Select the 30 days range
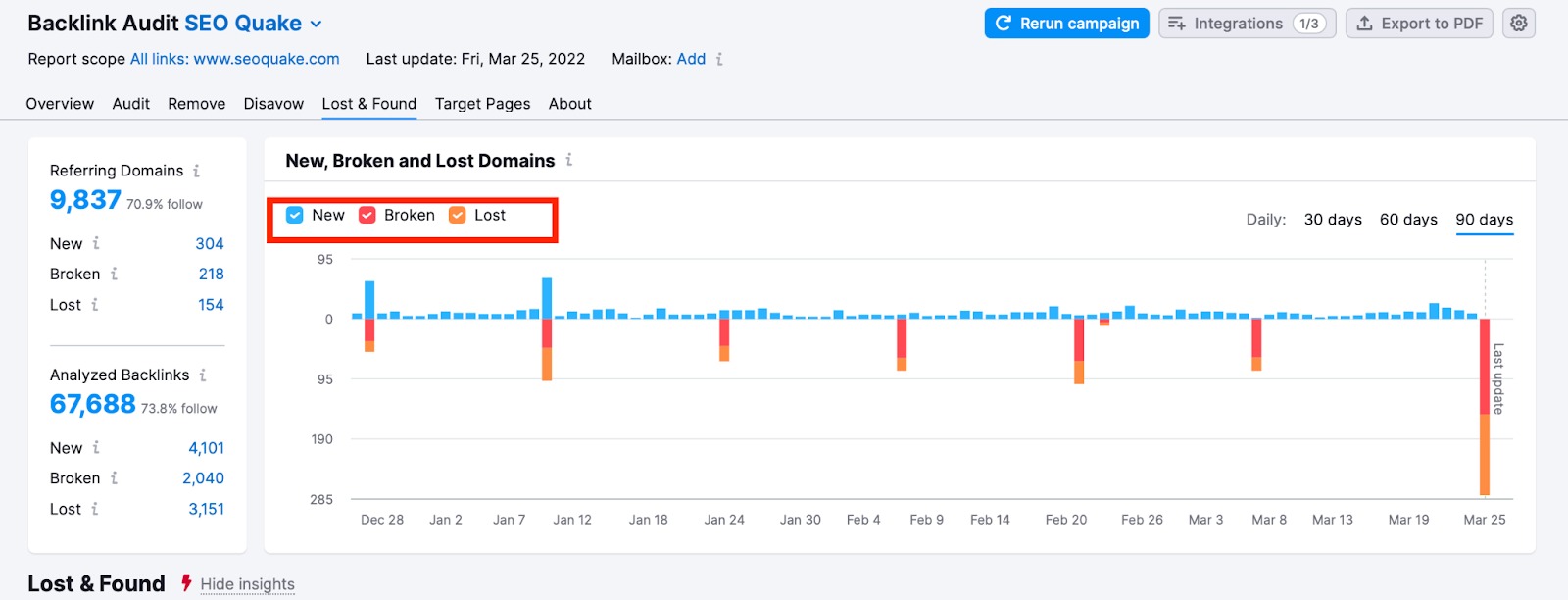Image resolution: width=1568 pixels, height=600 pixels. coord(1332,220)
